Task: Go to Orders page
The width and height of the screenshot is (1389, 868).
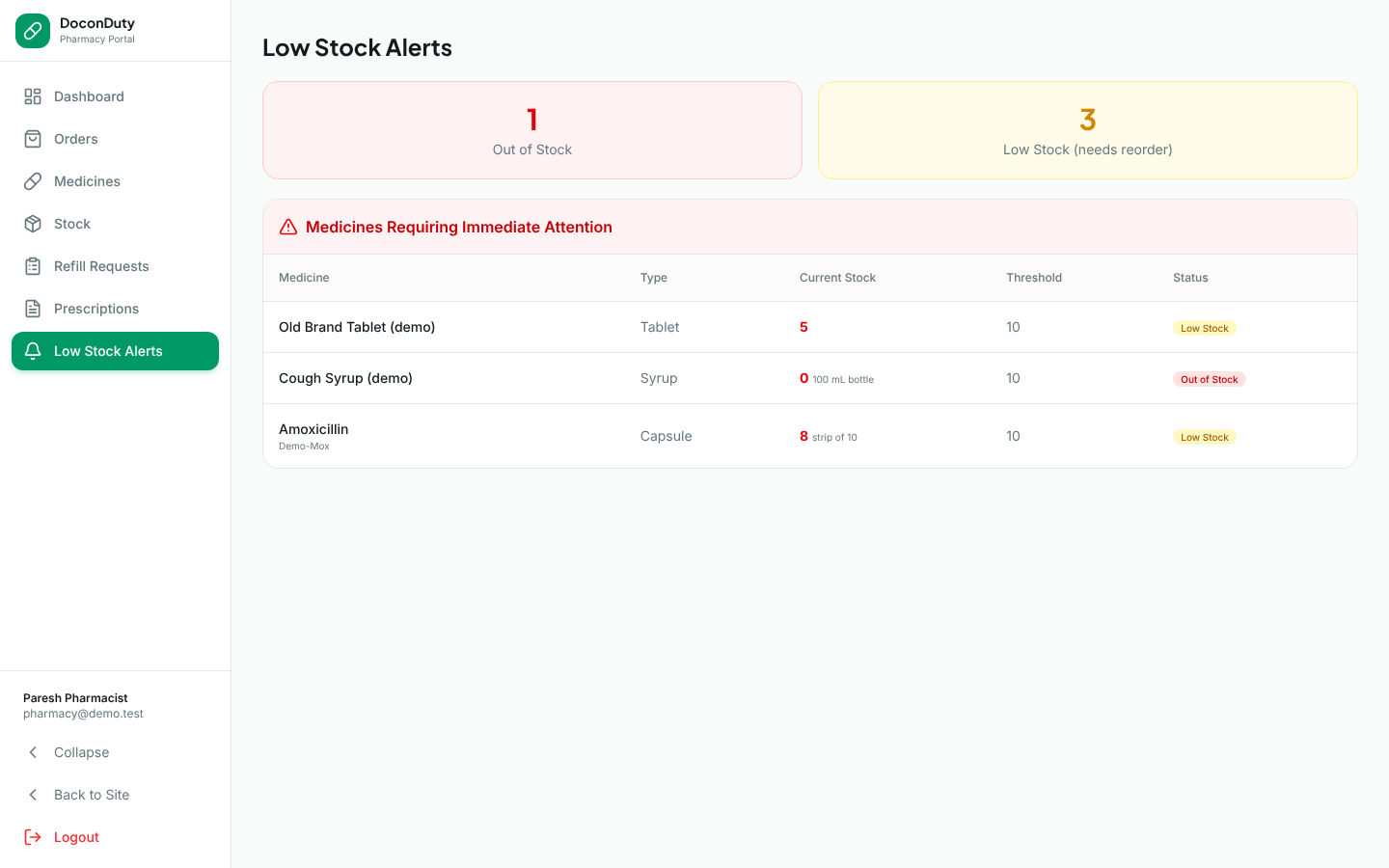Action: click(115, 139)
